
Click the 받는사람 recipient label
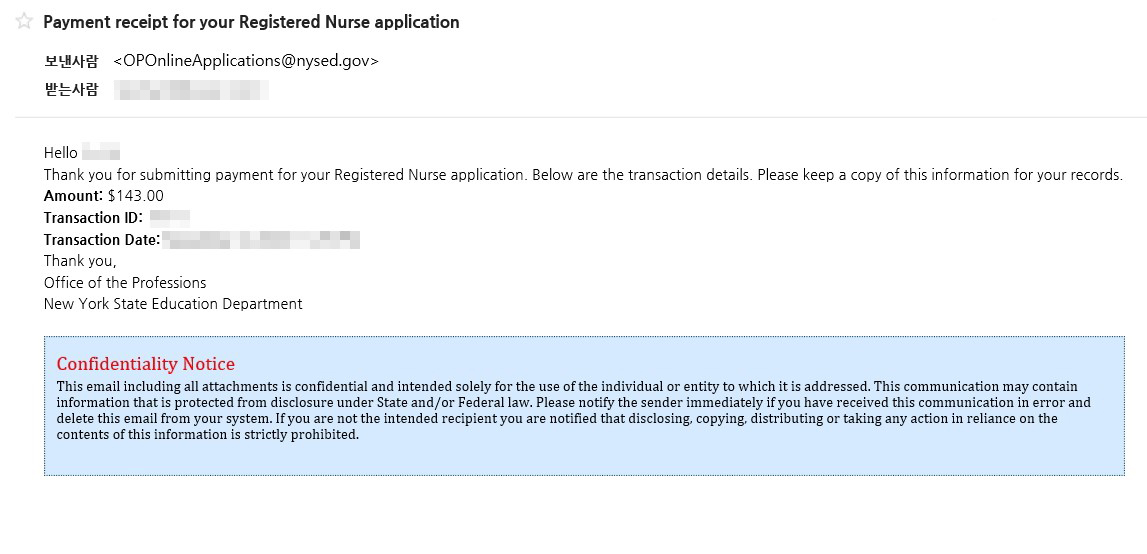point(71,91)
